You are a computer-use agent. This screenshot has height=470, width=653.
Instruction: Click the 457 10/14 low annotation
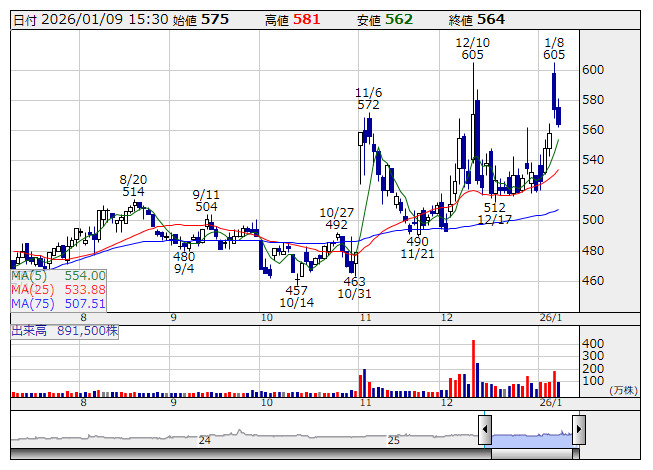pyautogui.click(x=297, y=296)
